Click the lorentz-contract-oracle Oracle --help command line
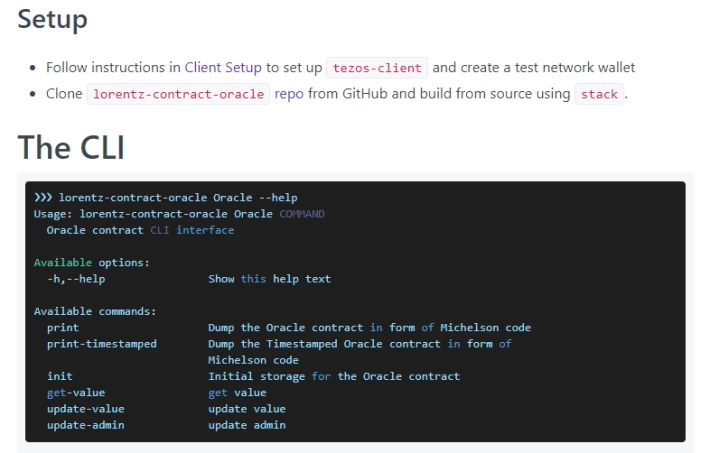The image size is (710, 453). [178, 198]
